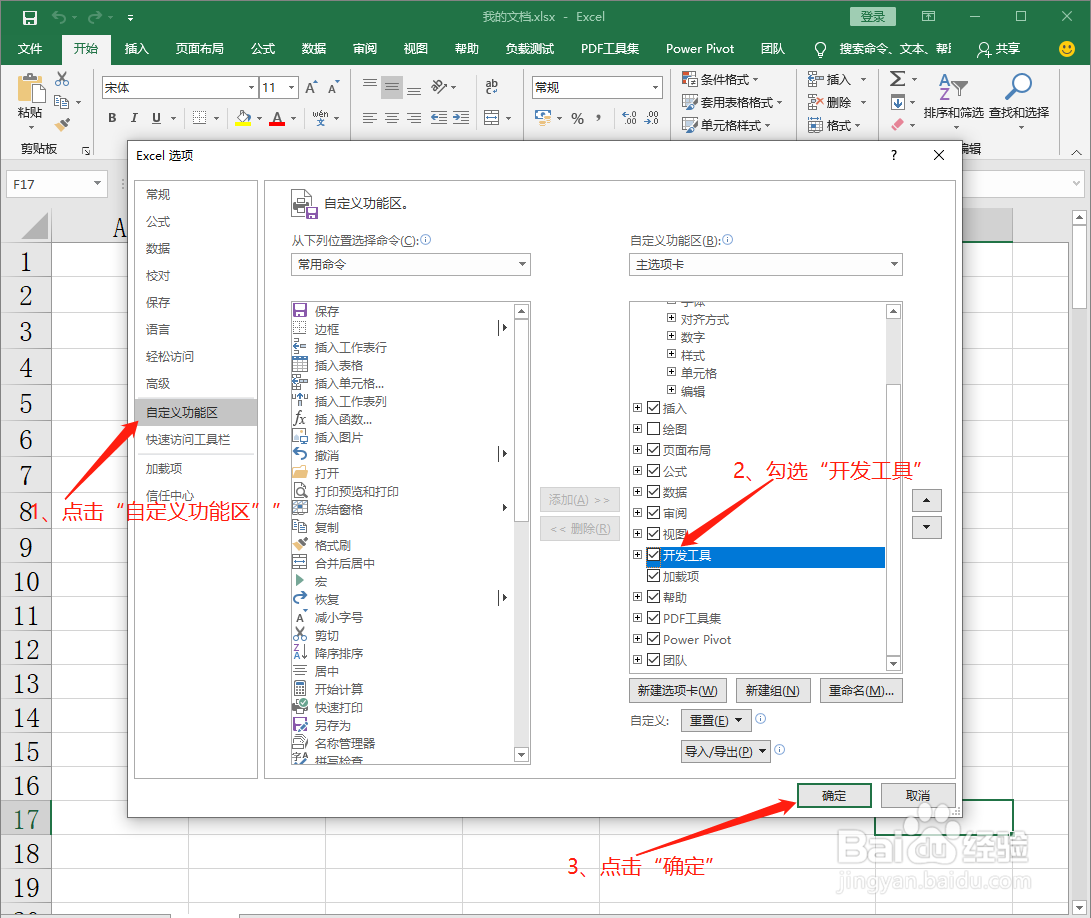
Task: Toggle the 页面布局 tab checkbox
Action: 653,450
